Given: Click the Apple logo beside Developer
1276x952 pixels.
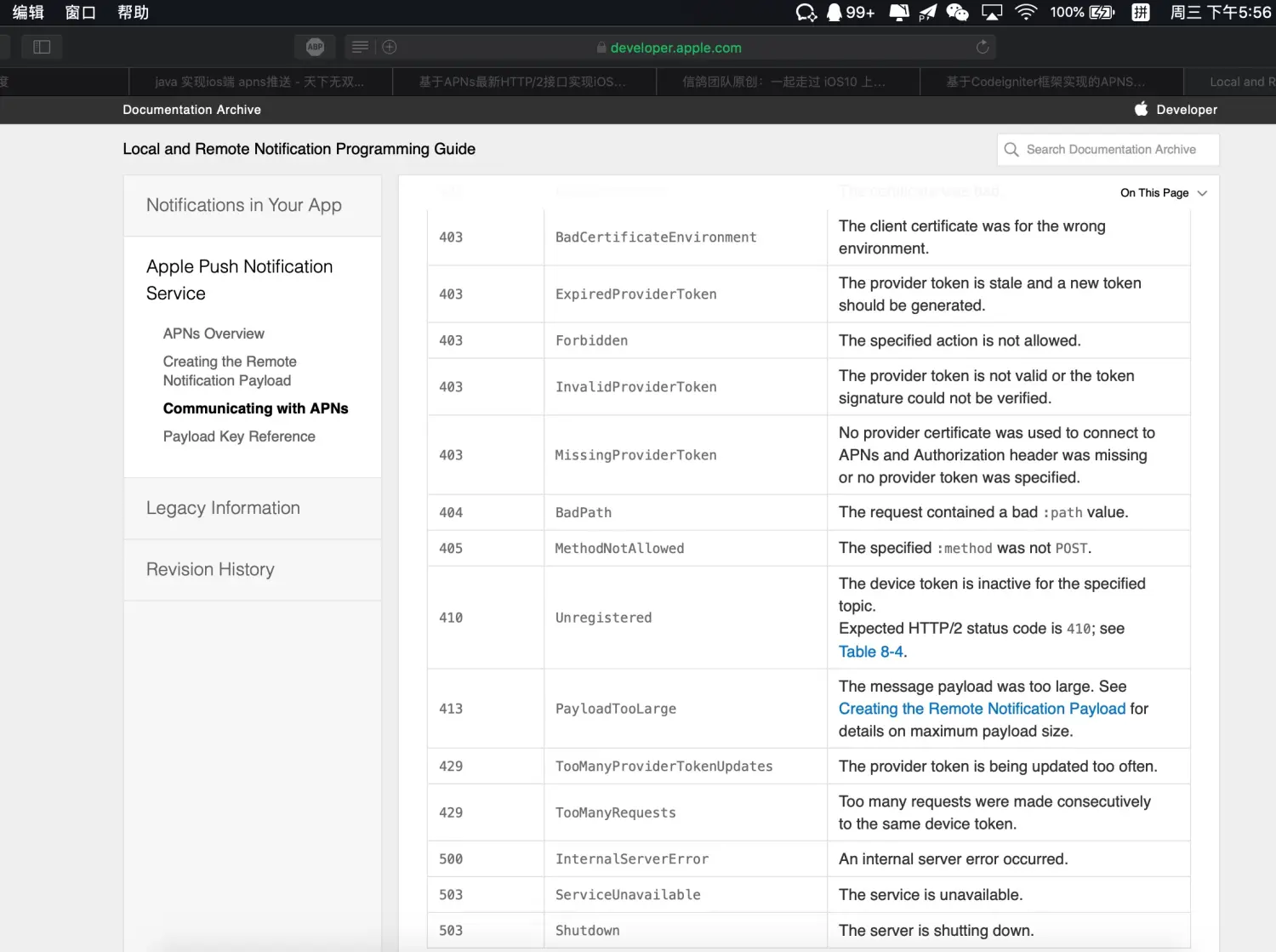Looking at the screenshot, I should click(1141, 109).
